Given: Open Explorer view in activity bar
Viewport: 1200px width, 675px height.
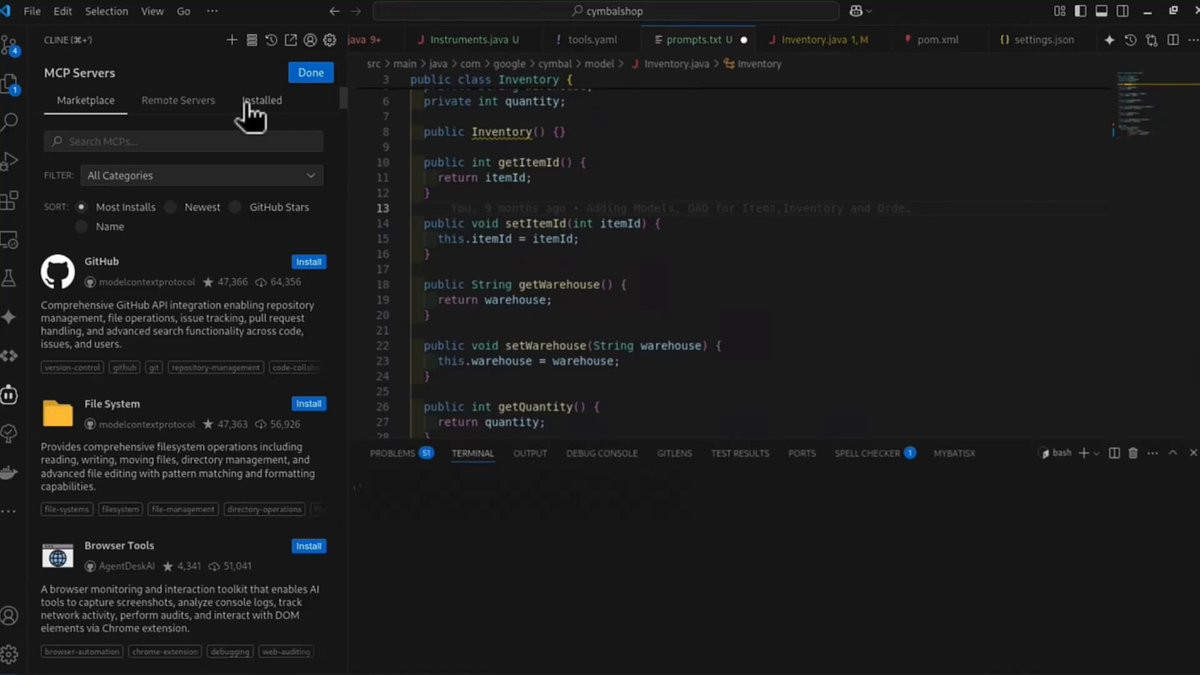Looking at the screenshot, I should point(10,84).
